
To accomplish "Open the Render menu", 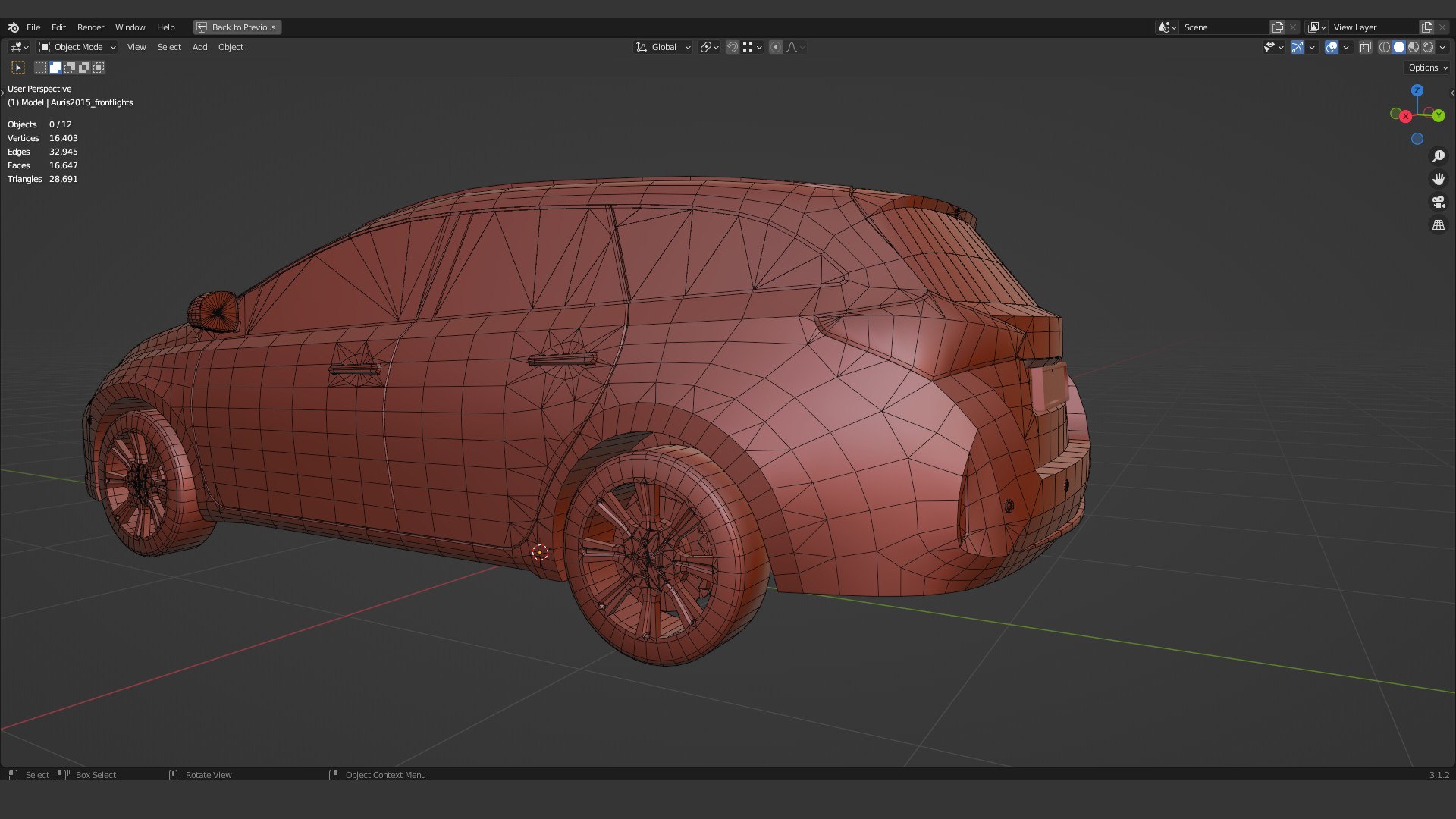I will pos(90,27).
